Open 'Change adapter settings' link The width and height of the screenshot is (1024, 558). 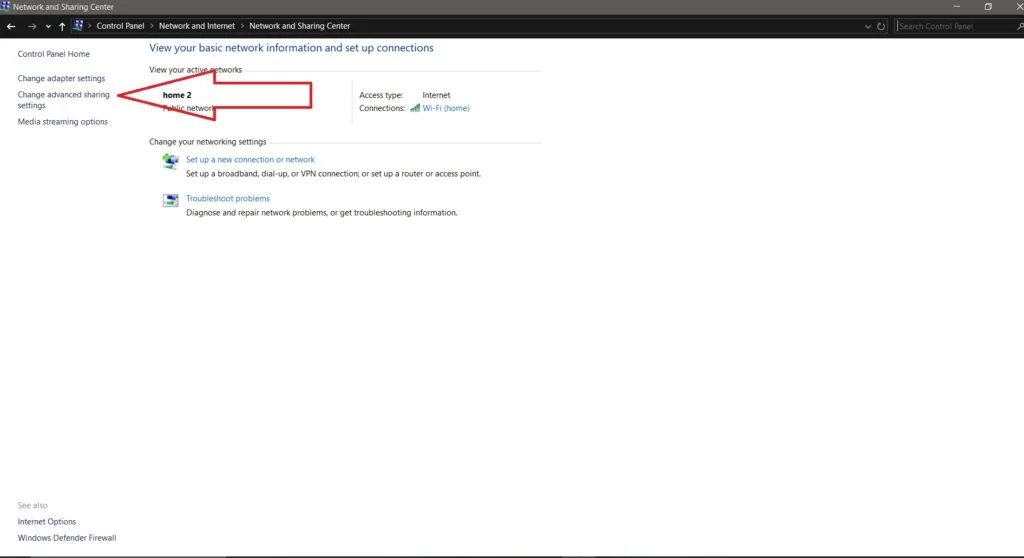pos(61,78)
